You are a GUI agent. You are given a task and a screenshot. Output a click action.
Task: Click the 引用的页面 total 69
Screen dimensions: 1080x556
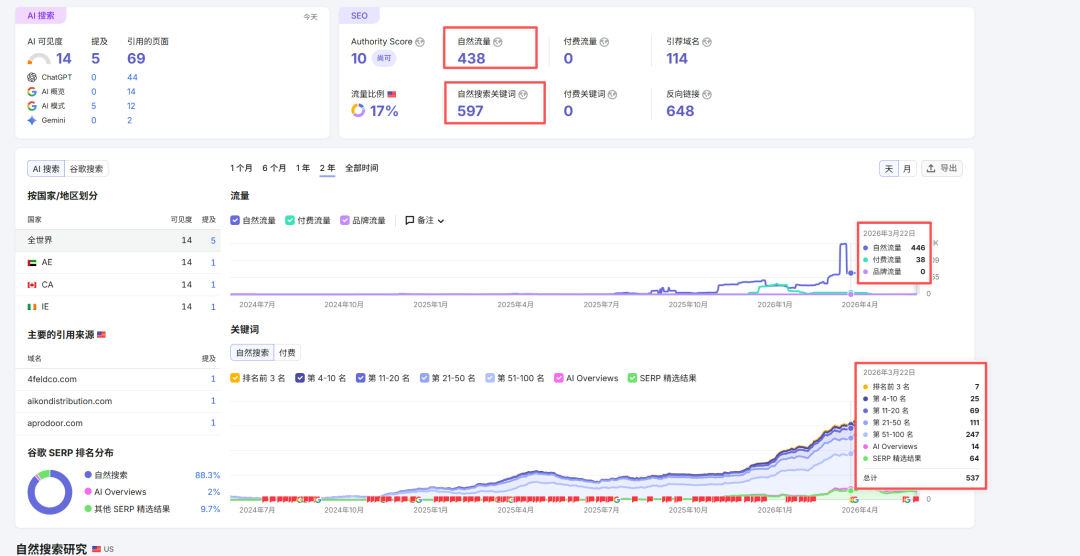tap(136, 59)
